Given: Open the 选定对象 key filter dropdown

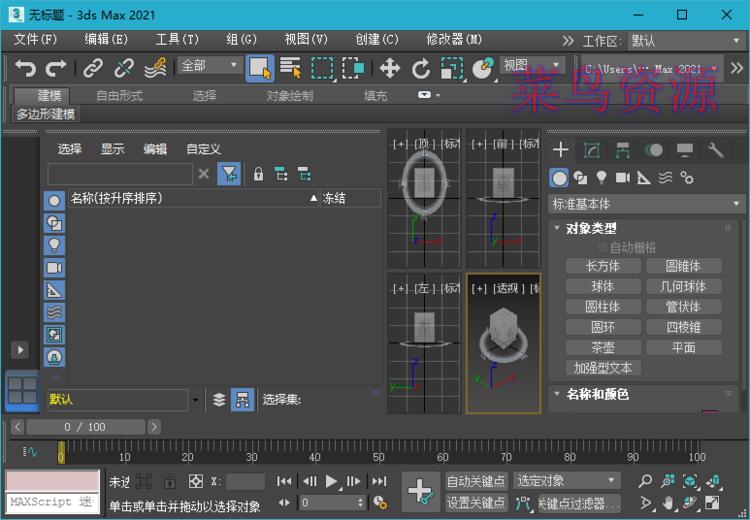Looking at the screenshot, I should [x=567, y=481].
